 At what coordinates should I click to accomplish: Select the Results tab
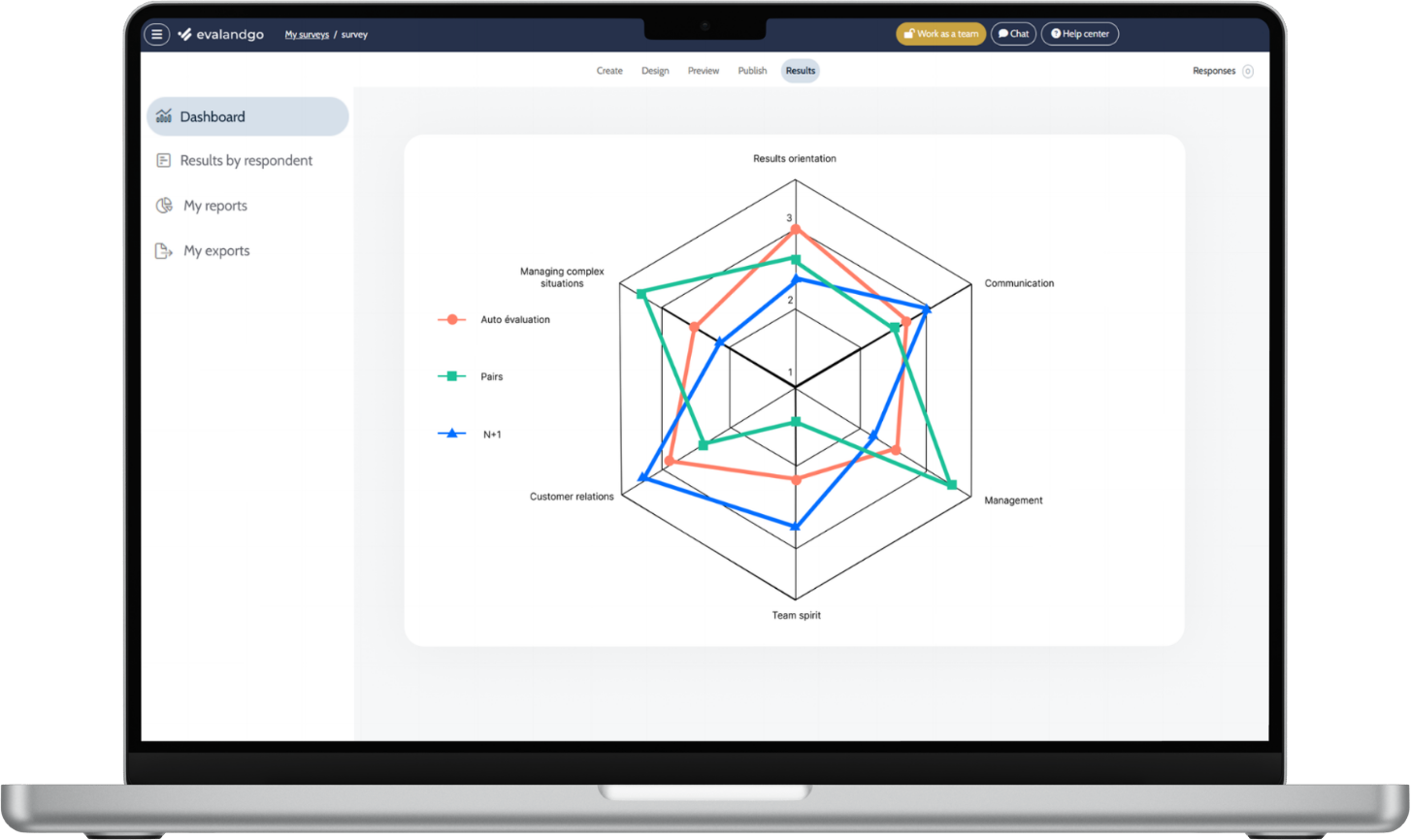(801, 71)
